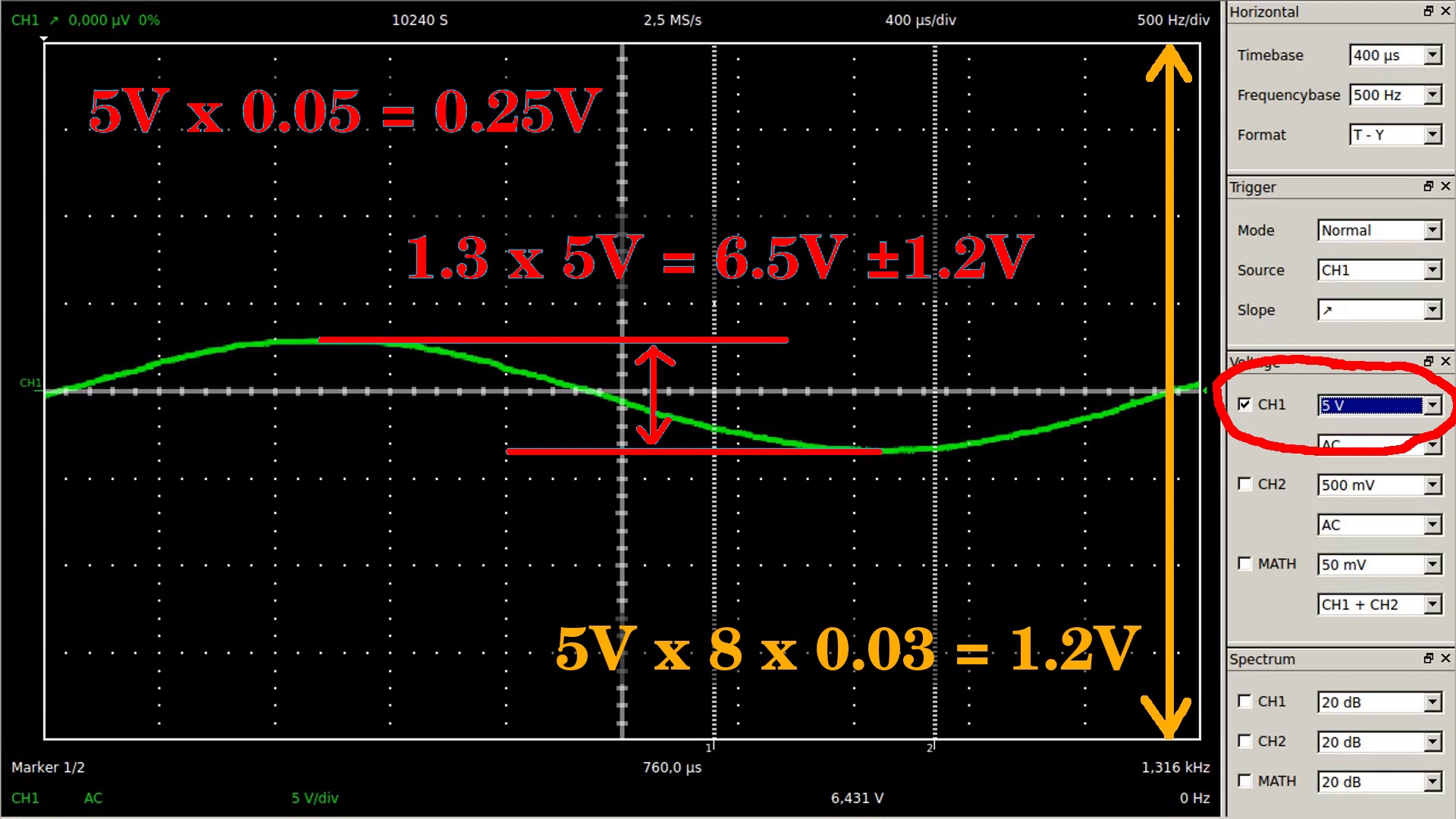Close the Horizontal dock panel
This screenshot has width=1456, height=819.
[1445, 11]
